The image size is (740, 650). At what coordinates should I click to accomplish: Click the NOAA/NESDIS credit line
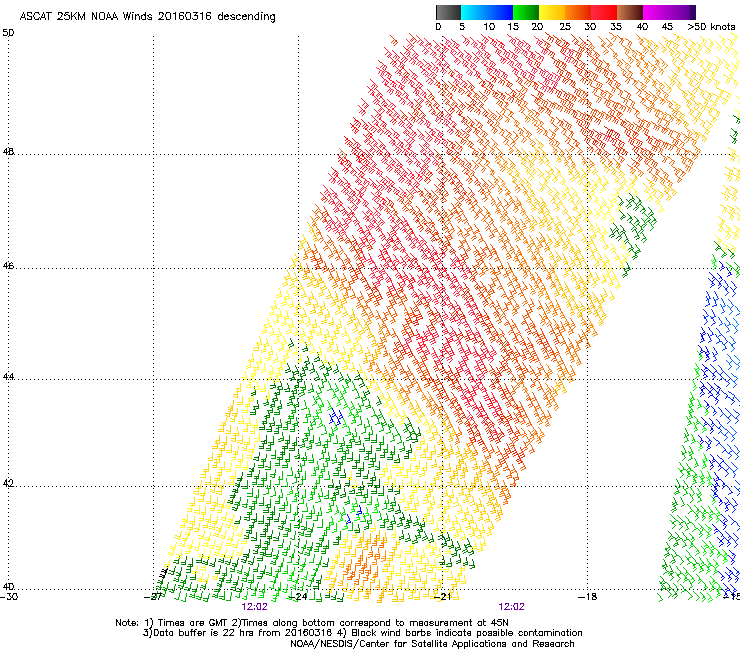point(432,644)
